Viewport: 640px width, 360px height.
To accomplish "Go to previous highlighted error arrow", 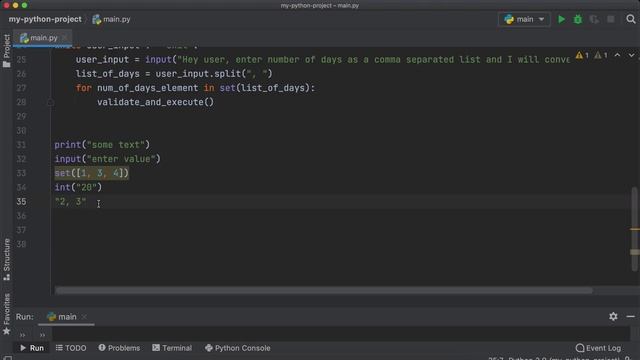I will tap(618, 55).
